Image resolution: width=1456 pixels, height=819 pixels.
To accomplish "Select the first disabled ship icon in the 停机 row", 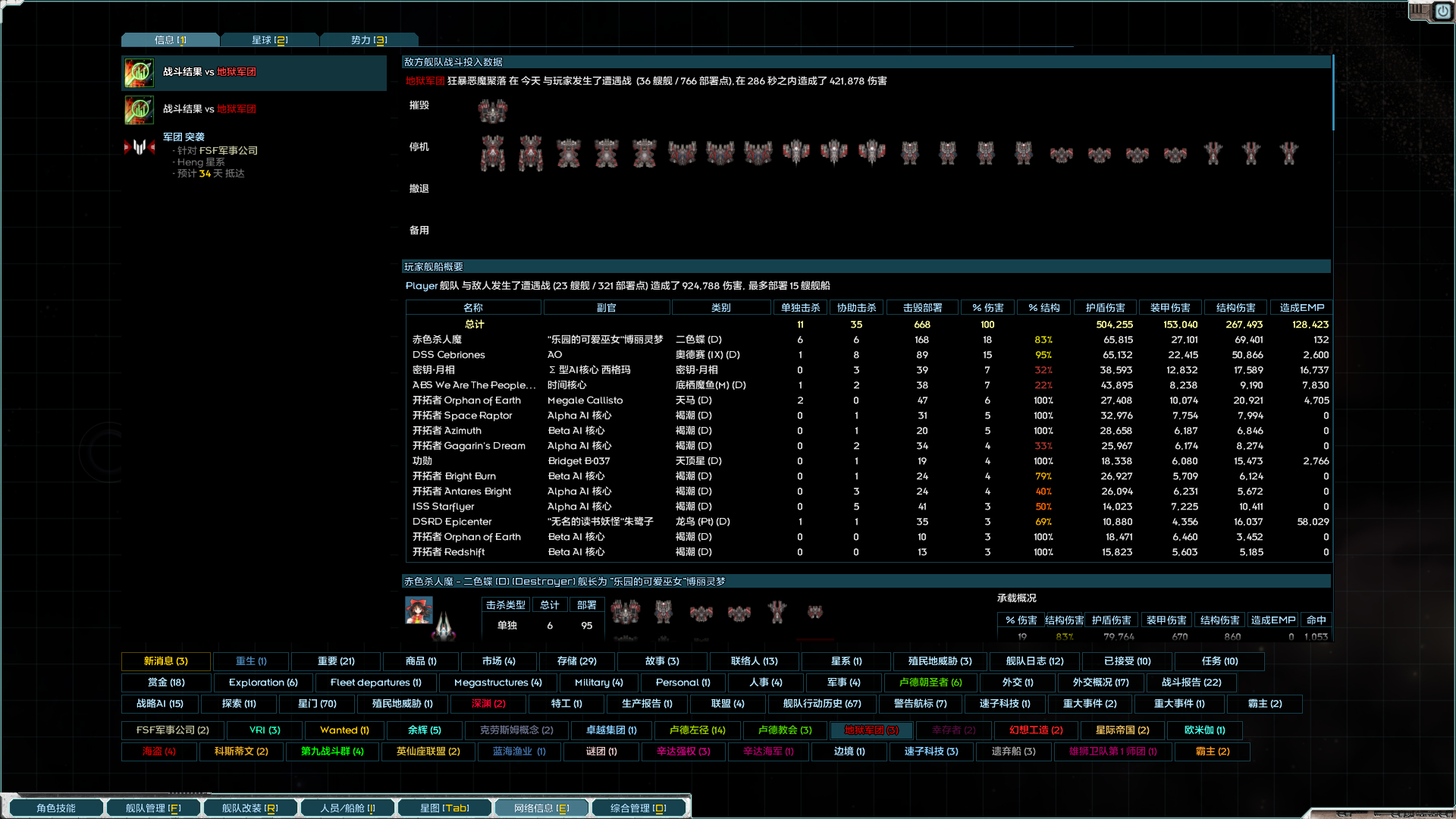I will (x=494, y=152).
